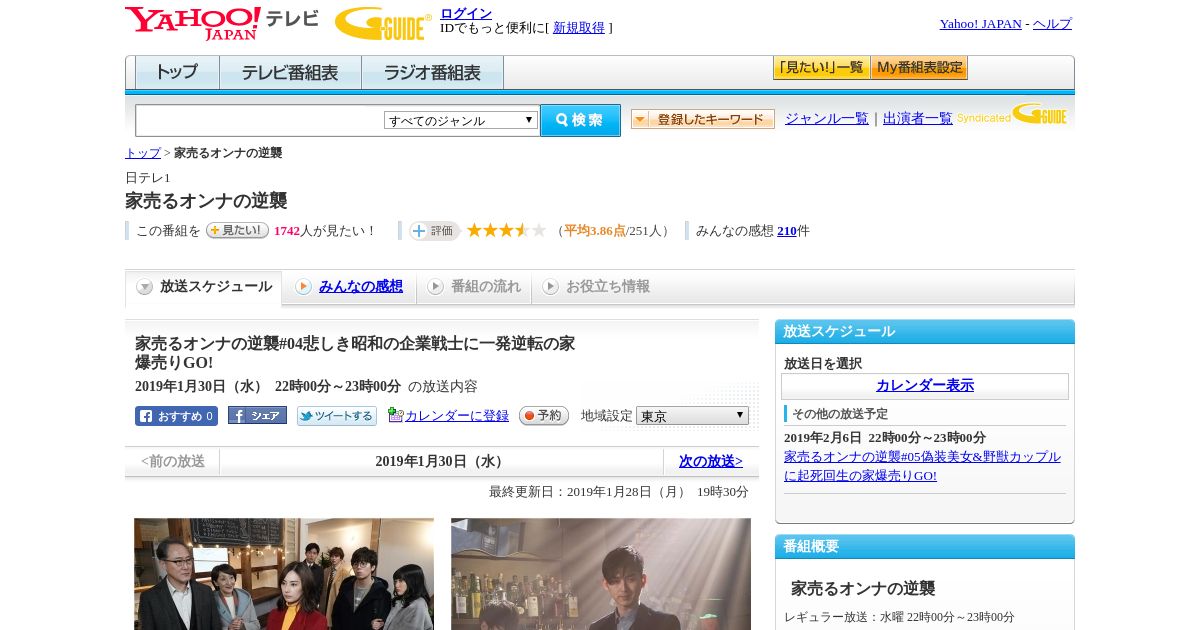Click the 見たい! plus button
Screen dimensions: 1200x630
point(237,230)
